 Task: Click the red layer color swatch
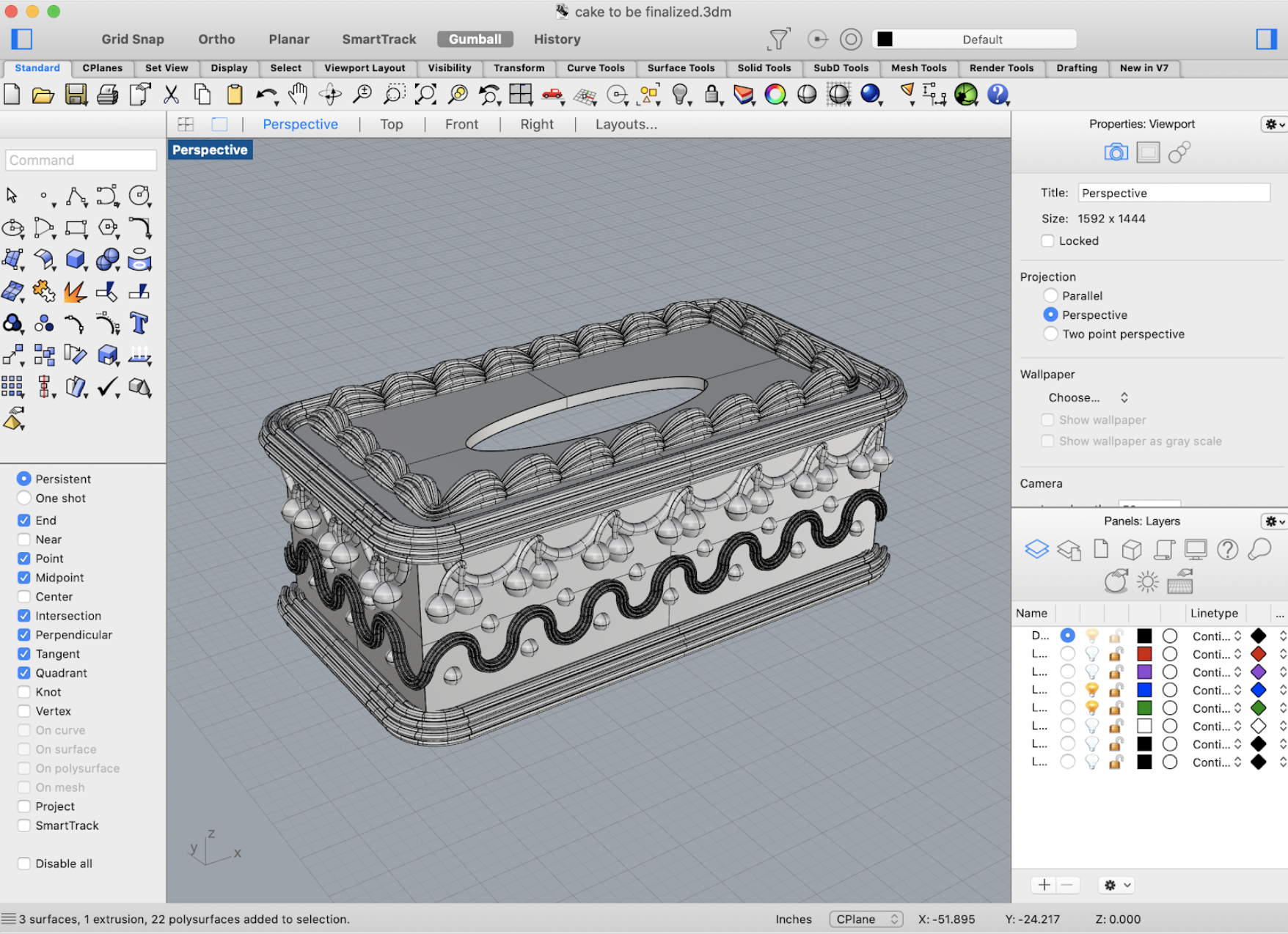coord(1144,654)
